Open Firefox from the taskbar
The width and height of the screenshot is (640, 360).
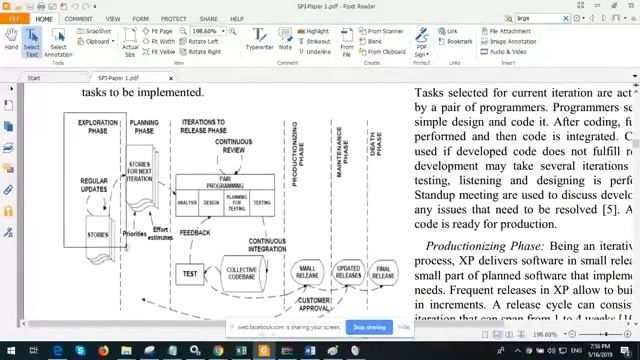click(x=103, y=351)
